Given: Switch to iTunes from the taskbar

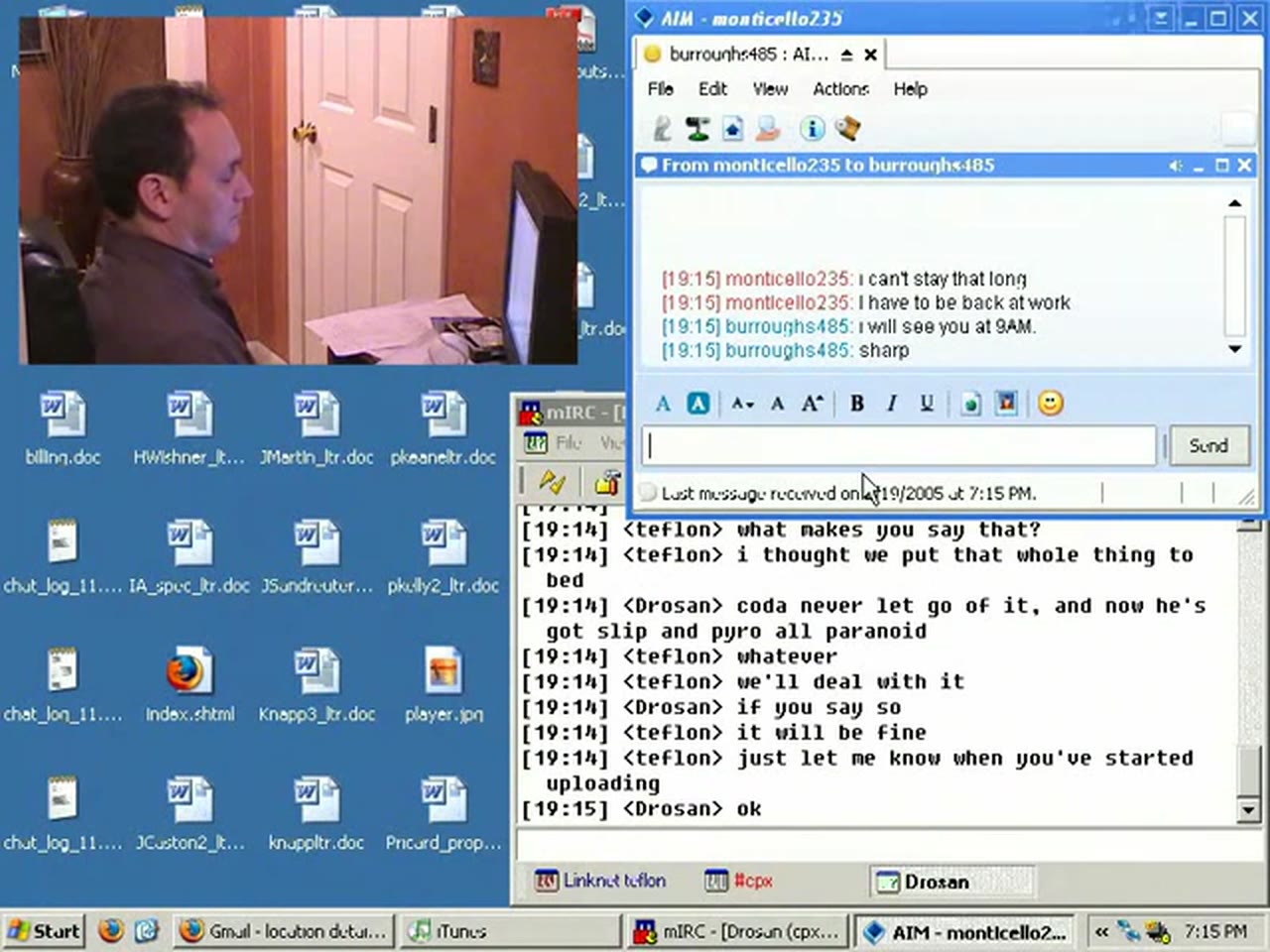Looking at the screenshot, I should pos(511,931).
